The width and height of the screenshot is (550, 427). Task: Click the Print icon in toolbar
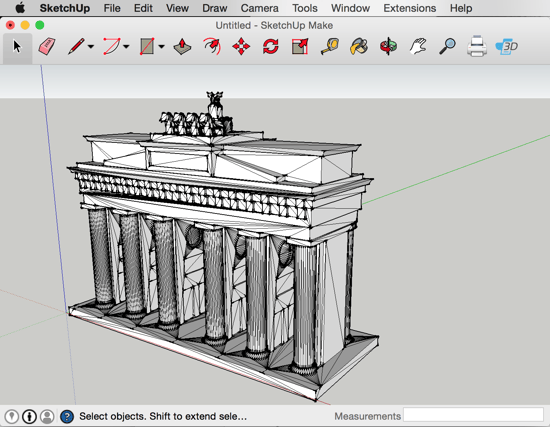[477, 46]
